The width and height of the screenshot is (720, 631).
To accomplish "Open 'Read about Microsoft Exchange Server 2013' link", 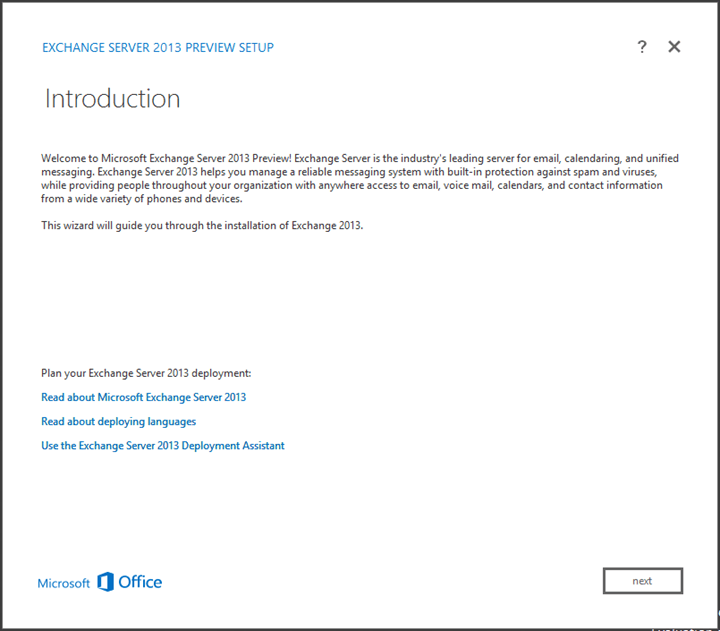I will [143, 397].
